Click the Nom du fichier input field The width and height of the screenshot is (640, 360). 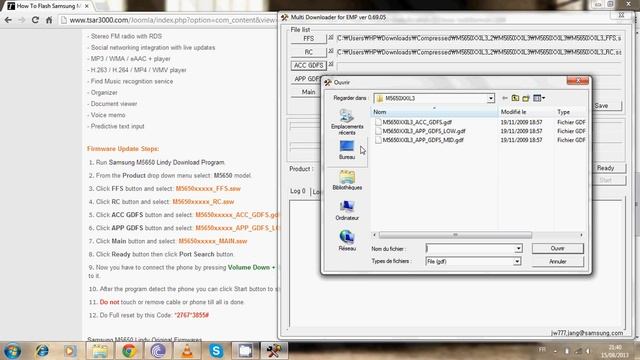470,249
